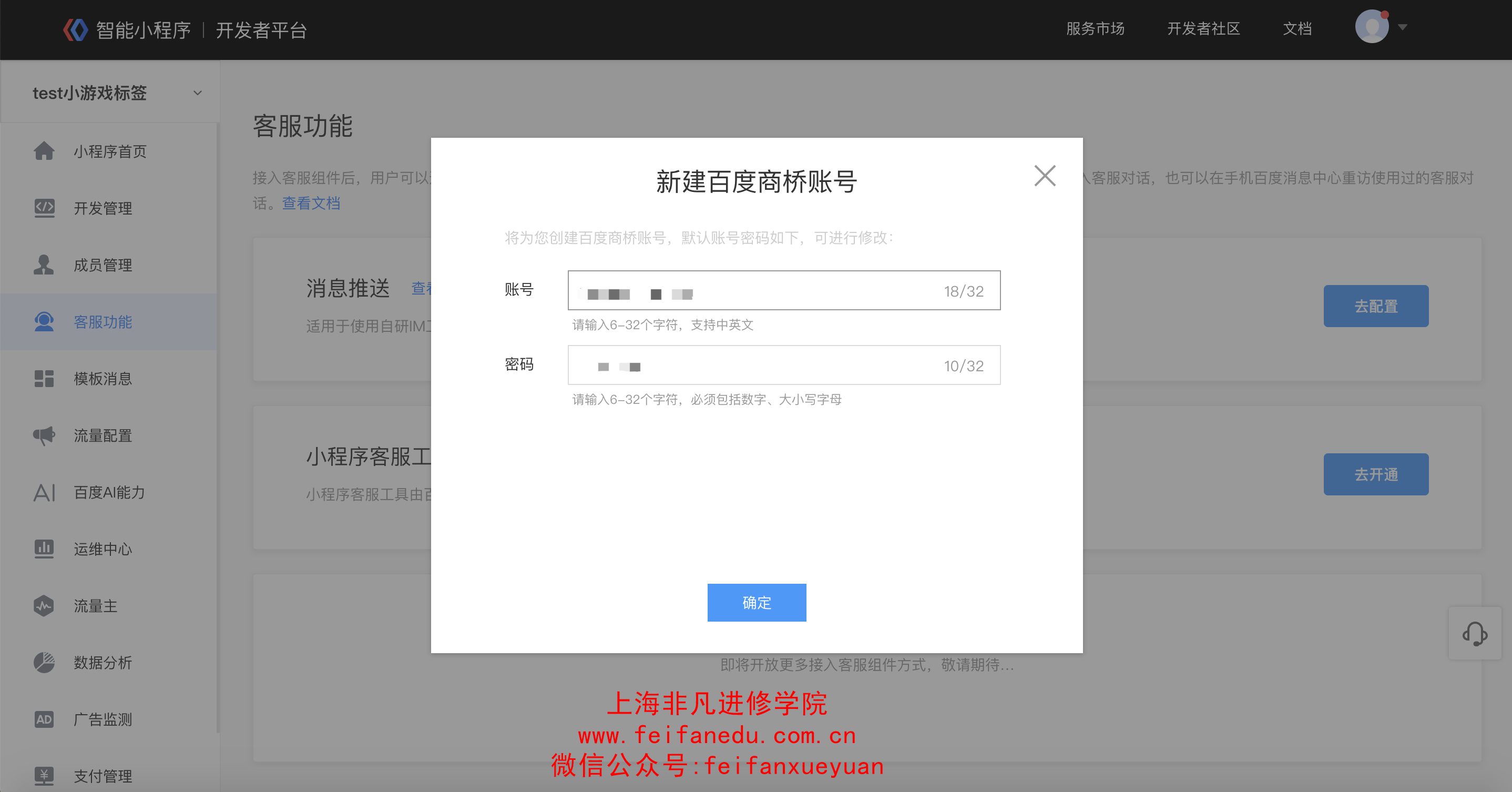Open 服务市场 in top navigation

pyautogui.click(x=1095, y=29)
